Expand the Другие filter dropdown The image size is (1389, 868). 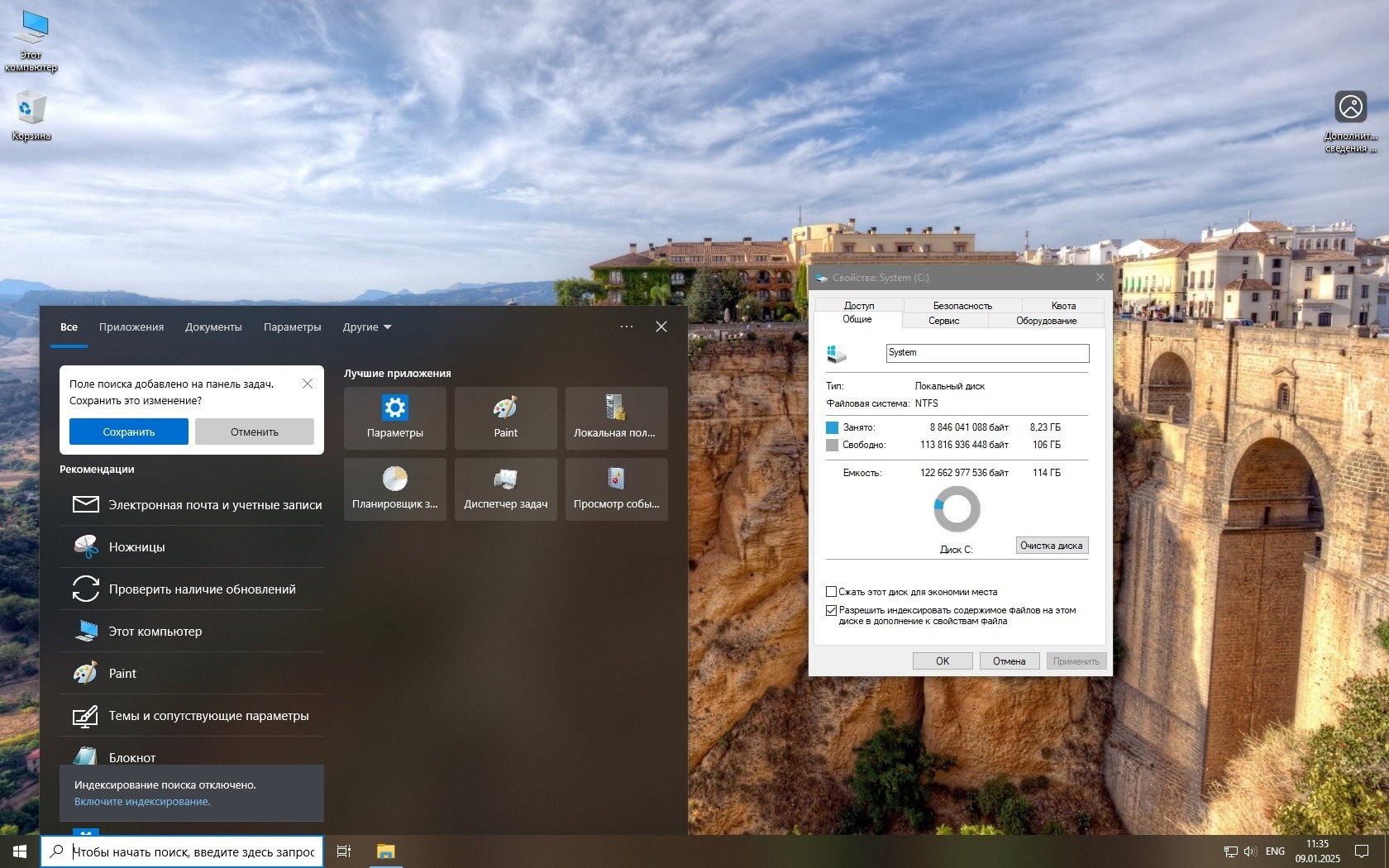366,327
